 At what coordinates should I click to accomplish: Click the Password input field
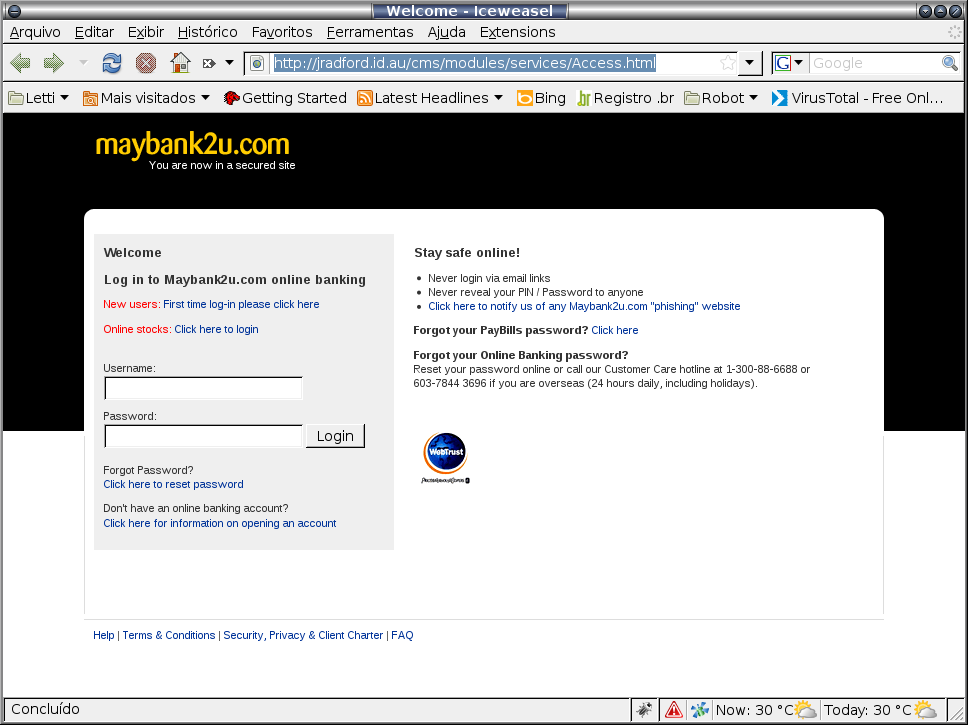(x=204, y=436)
